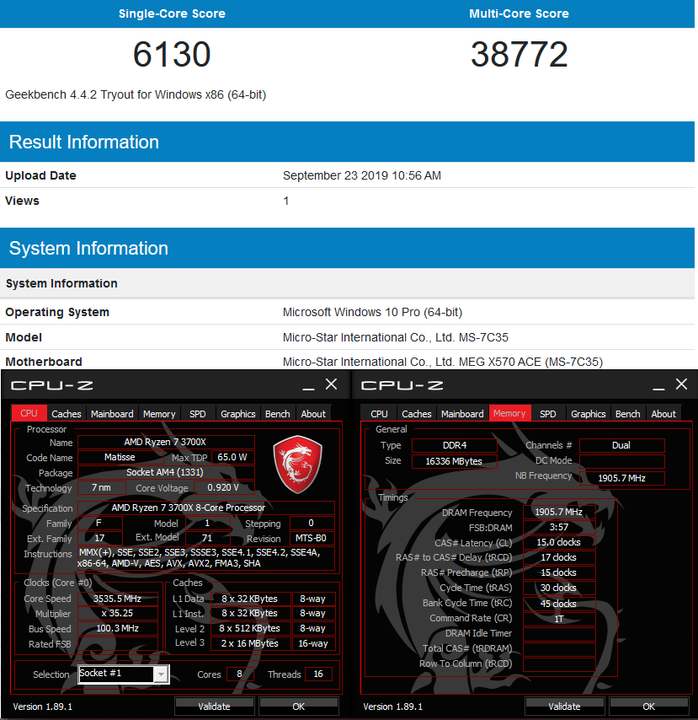Open Graphics tab in right CPU-Z window
The height and width of the screenshot is (720, 698).
[x=588, y=413]
